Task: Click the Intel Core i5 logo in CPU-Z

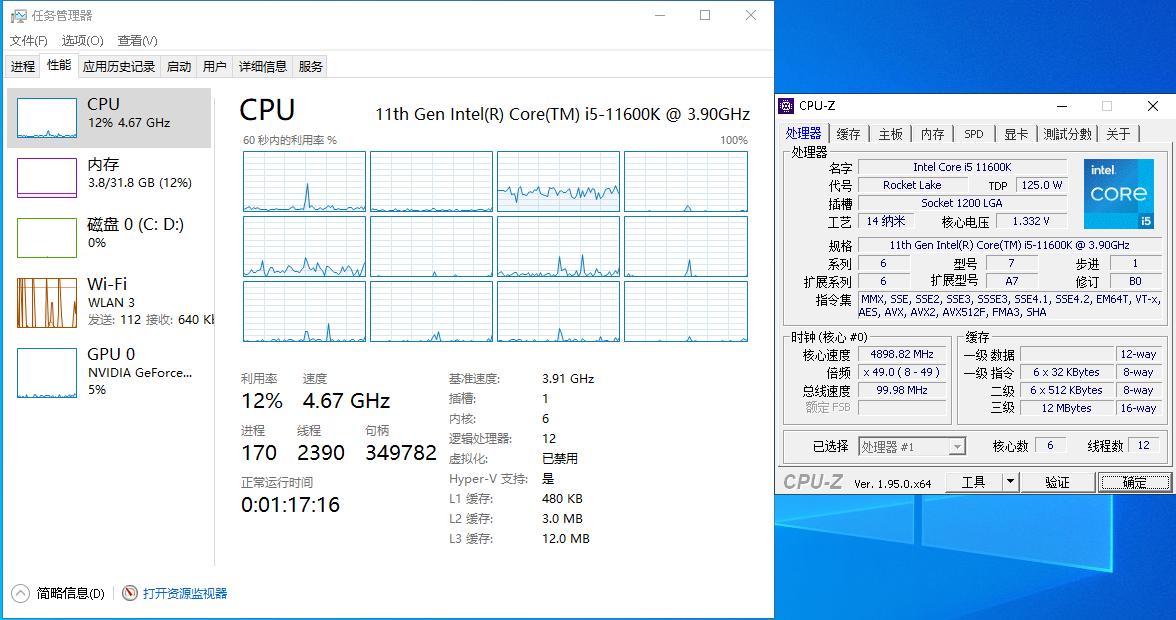Action: tap(1118, 193)
